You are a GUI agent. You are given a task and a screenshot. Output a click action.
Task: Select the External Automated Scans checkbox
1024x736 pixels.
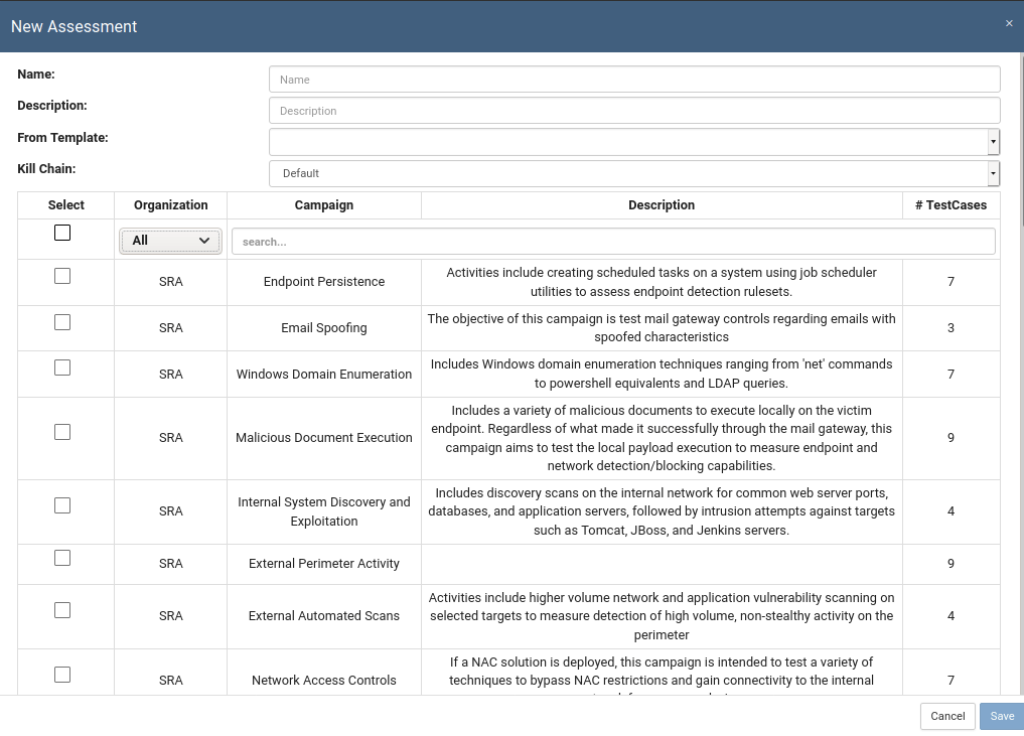tap(62, 610)
